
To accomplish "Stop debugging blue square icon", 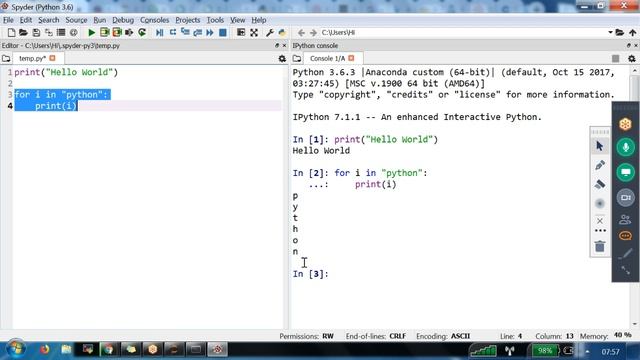I will [x=222, y=33].
